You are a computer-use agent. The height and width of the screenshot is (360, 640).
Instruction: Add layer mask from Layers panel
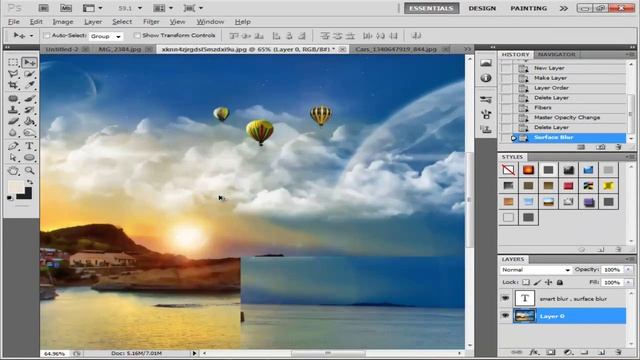551,352
